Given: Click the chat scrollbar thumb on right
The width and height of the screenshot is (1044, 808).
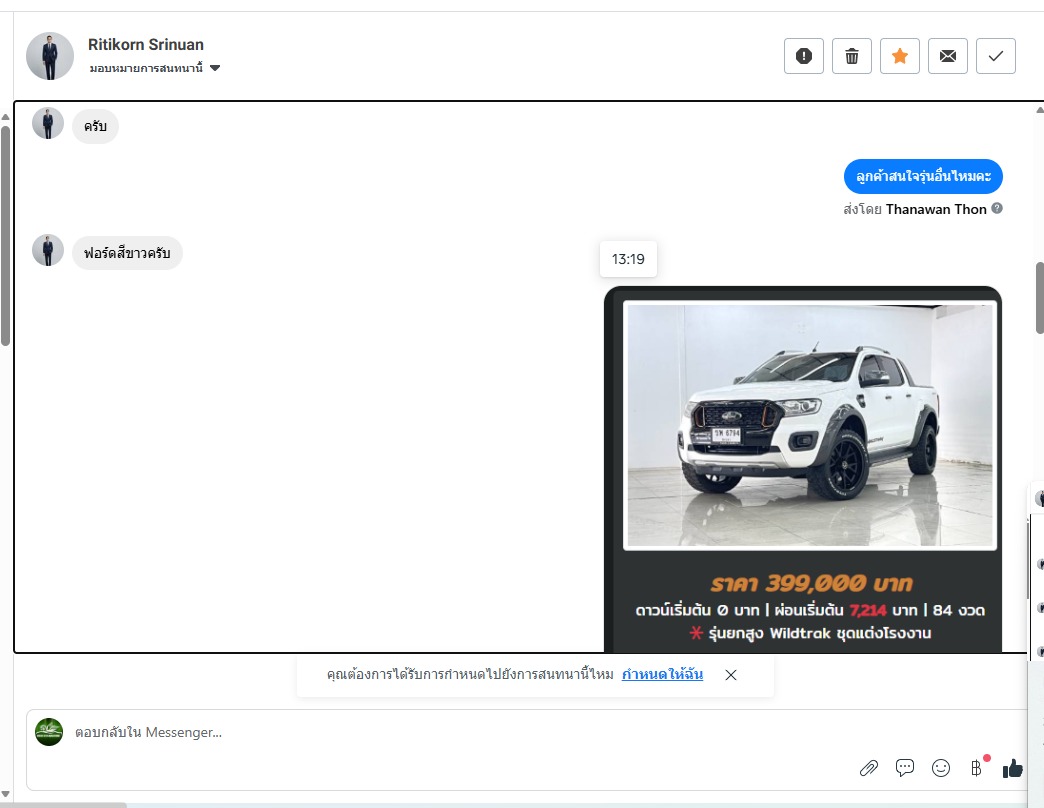Looking at the screenshot, I should click(x=1039, y=298).
